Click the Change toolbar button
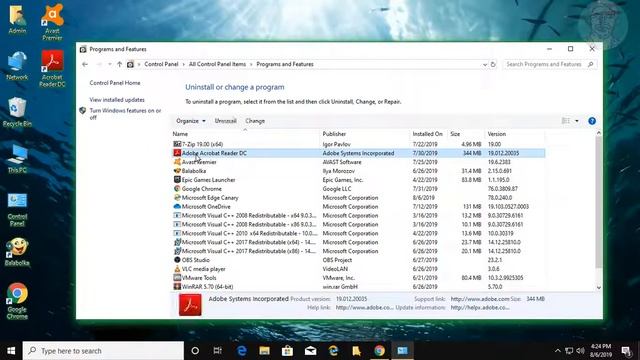This screenshot has width=640, height=360. pos(255,121)
